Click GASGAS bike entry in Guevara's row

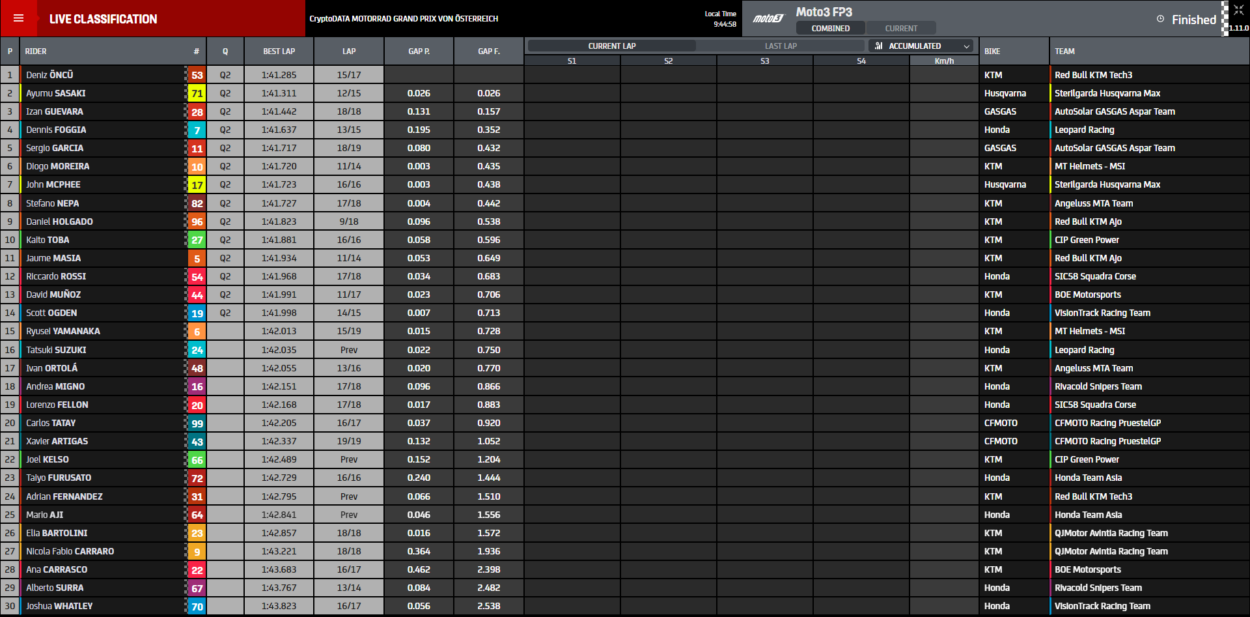pos(1000,111)
